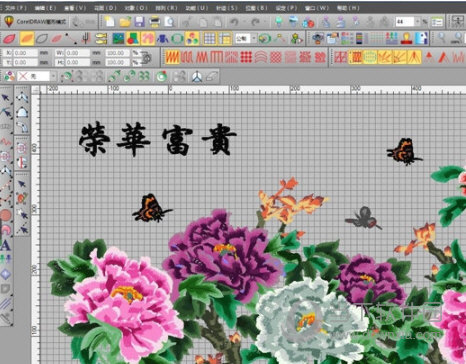Toggle the highlighted orange leaf icon
This screenshot has height=364, width=466.
27,38
